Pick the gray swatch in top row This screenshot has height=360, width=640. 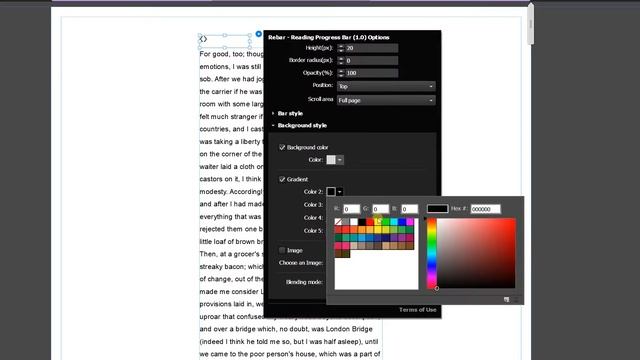(346, 222)
